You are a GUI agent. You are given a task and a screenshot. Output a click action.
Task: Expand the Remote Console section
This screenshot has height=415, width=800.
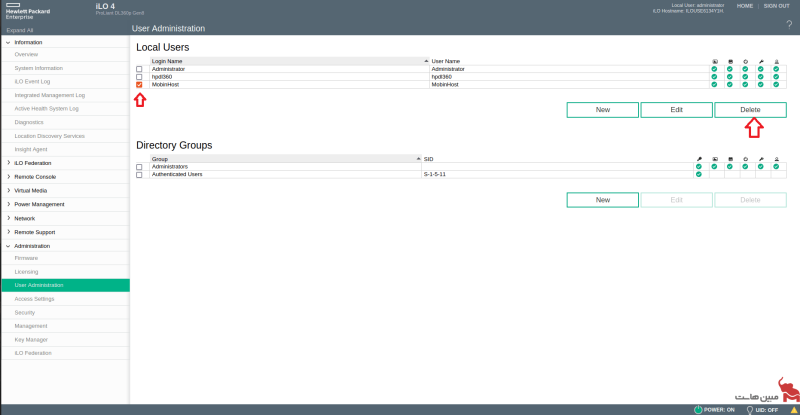pos(8,177)
